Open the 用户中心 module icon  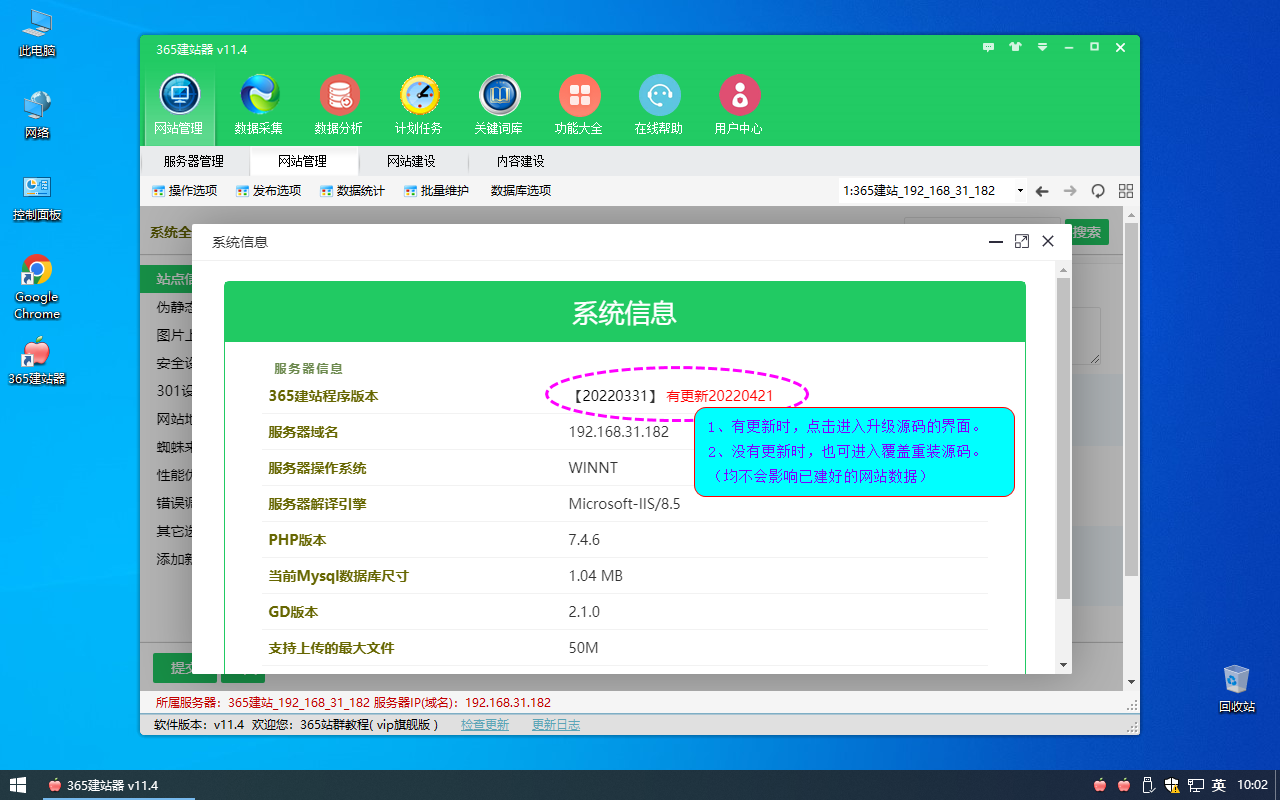(x=739, y=105)
